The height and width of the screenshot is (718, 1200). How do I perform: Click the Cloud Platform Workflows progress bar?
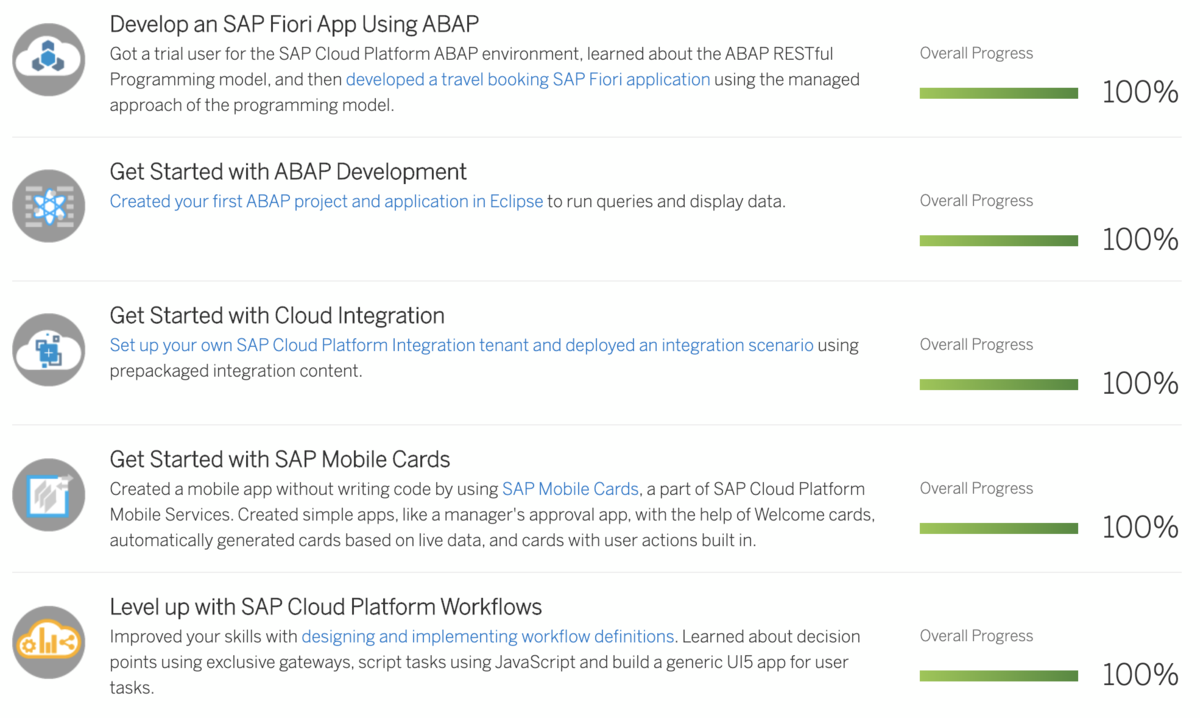point(999,676)
